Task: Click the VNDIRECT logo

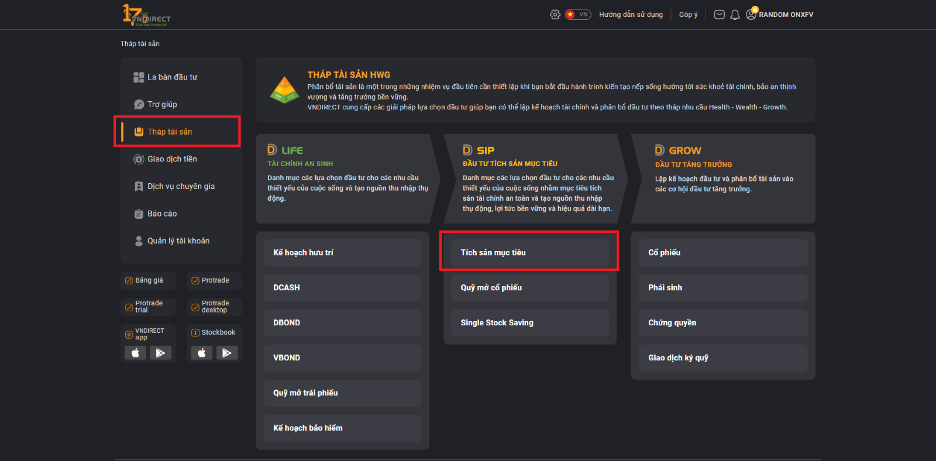Action: coord(146,14)
